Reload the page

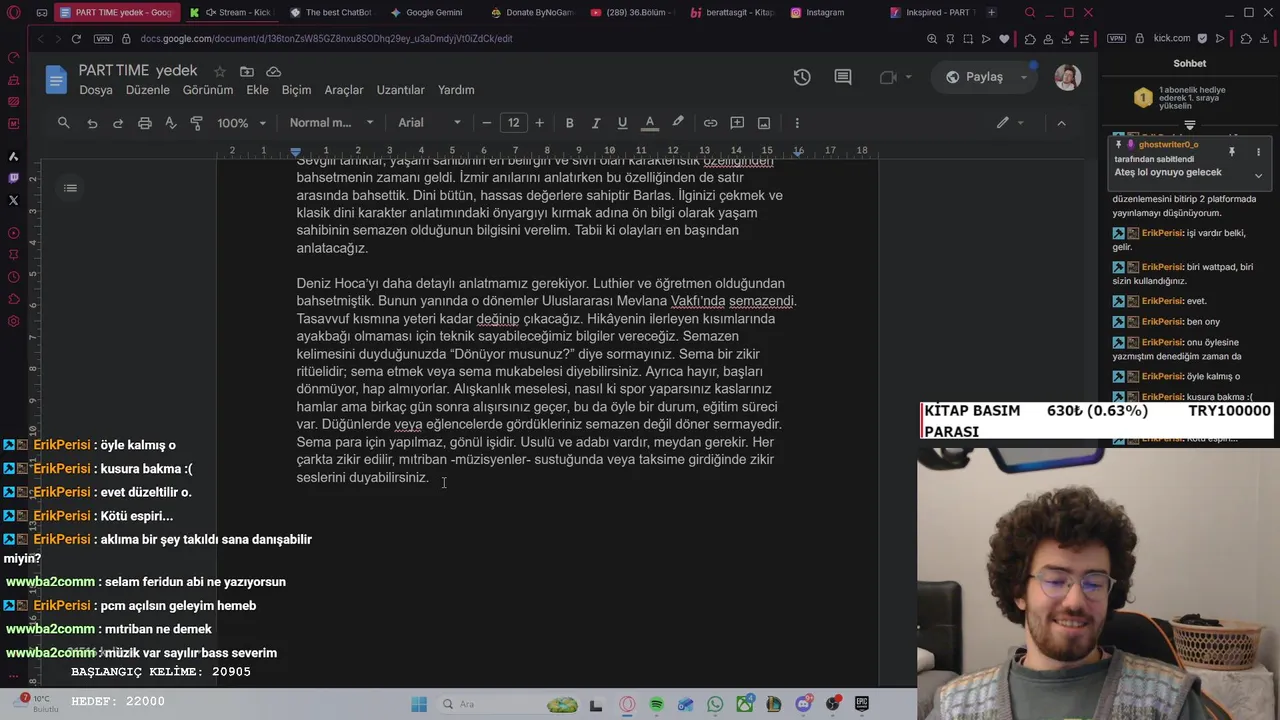(x=76, y=39)
